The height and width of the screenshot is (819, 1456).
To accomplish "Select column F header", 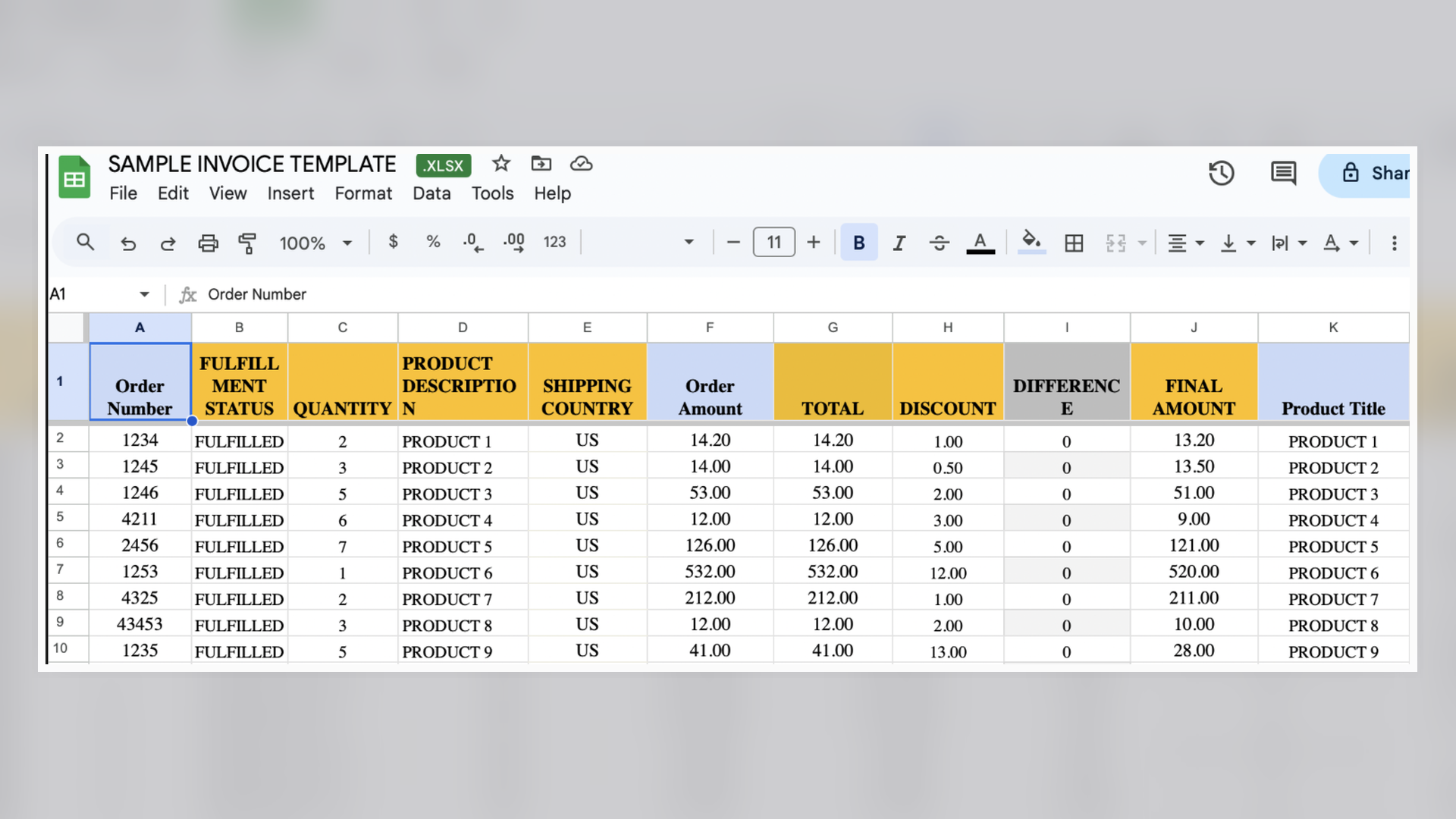I will click(710, 328).
